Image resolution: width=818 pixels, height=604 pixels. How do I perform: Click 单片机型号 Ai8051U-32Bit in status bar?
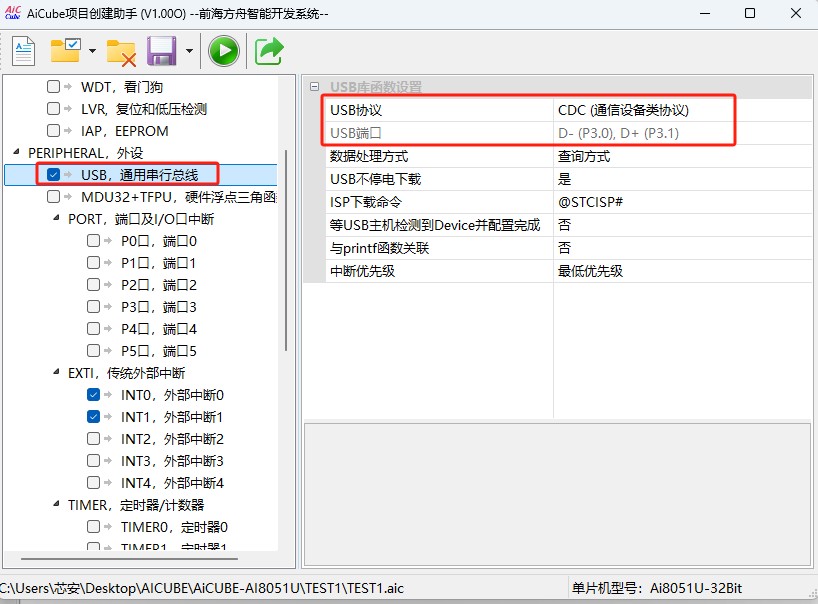tap(657, 588)
